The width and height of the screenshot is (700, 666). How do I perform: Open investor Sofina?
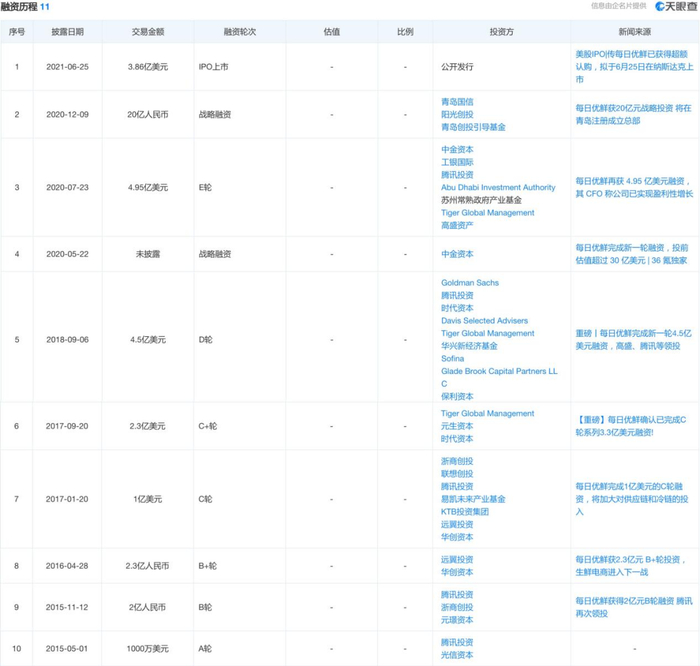(x=452, y=358)
